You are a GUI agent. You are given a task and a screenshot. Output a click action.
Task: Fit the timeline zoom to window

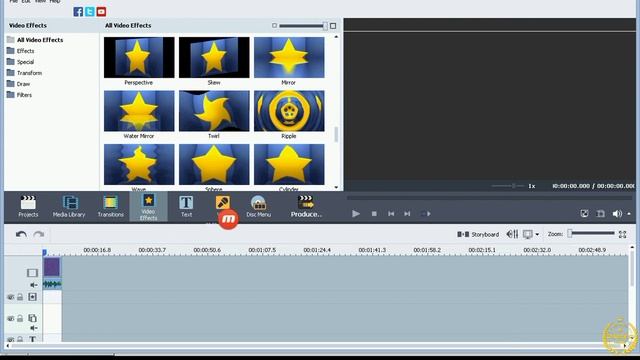click(x=622, y=234)
